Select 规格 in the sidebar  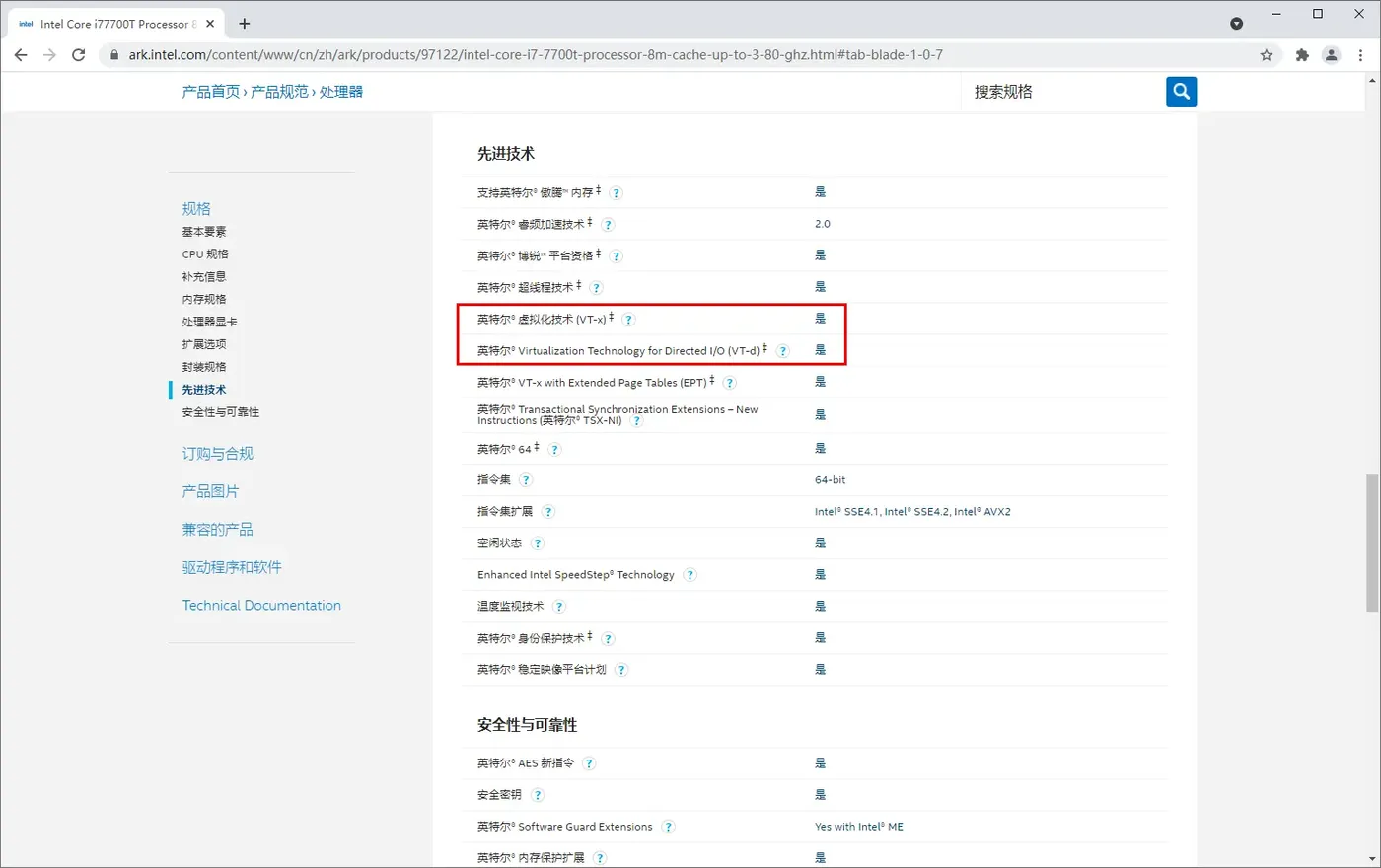[196, 208]
